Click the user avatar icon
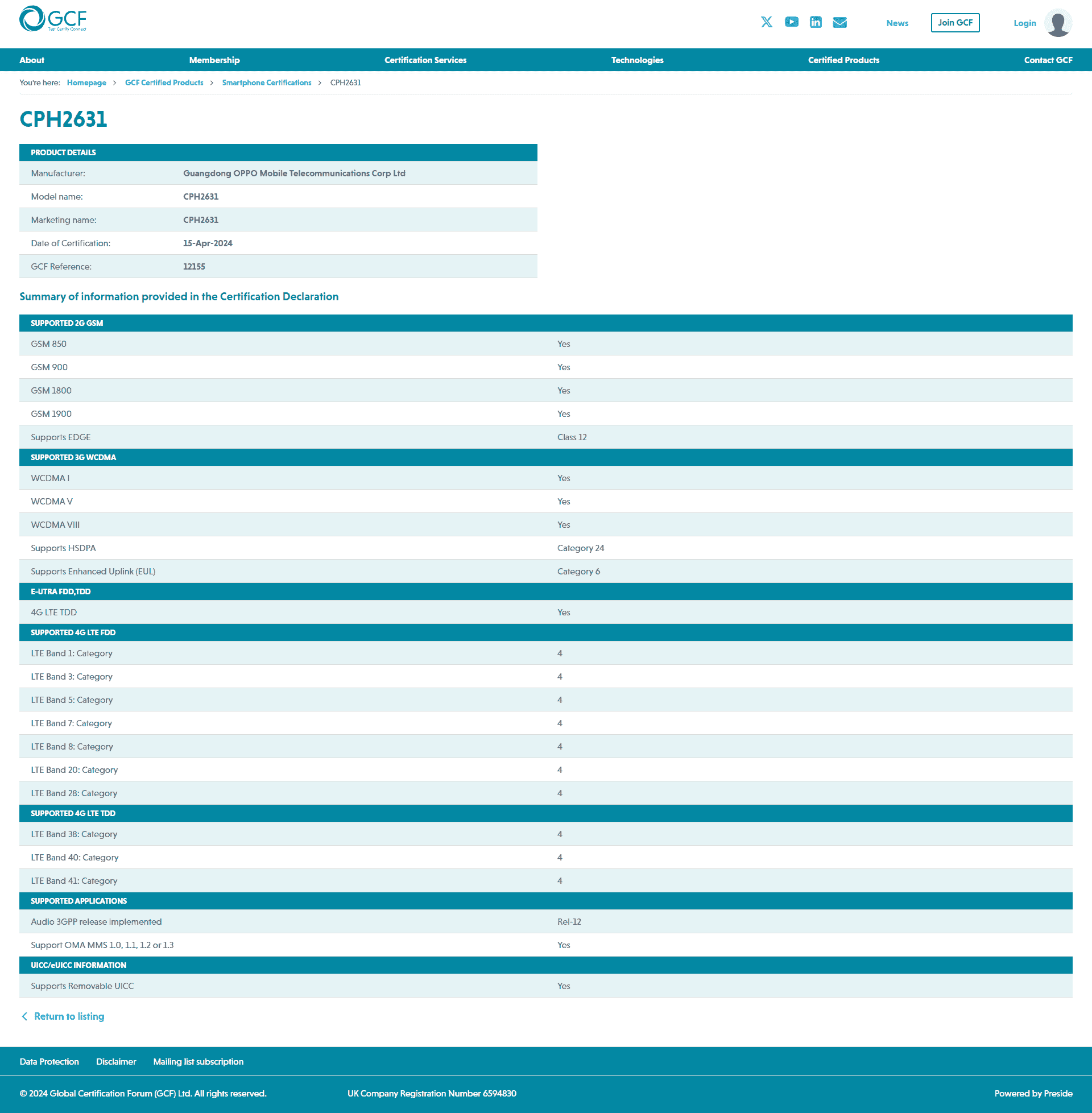The width and height of the screenshot is (1092, 1113). [x=1057, y=23]
